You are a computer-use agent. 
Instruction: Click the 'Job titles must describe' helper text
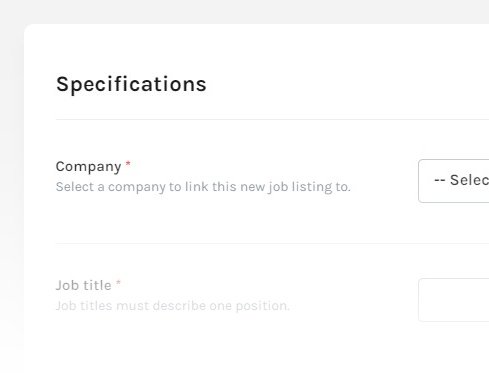coord(173,306)
